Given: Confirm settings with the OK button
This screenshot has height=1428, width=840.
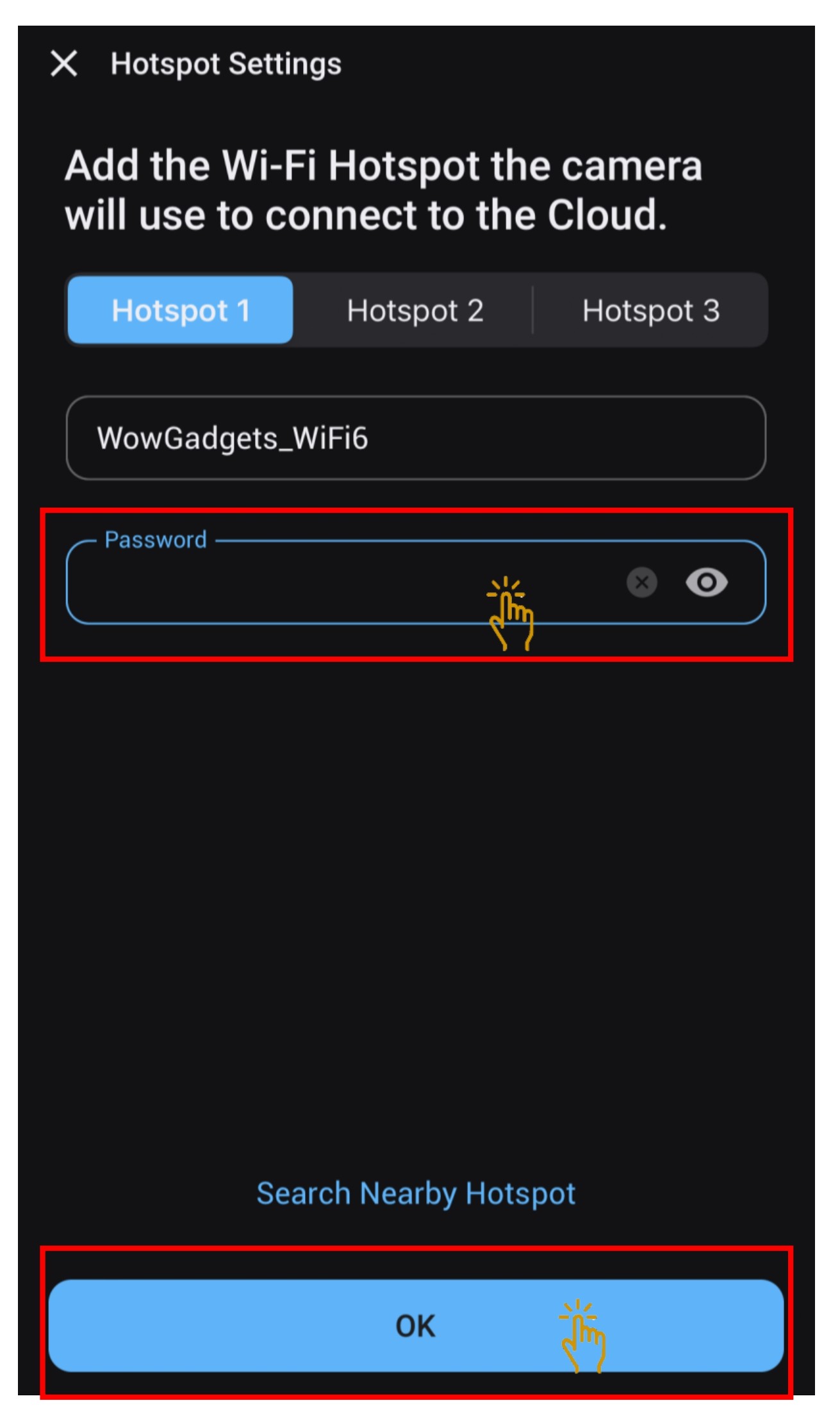Looking at the screenshot, I should 416,1325.
